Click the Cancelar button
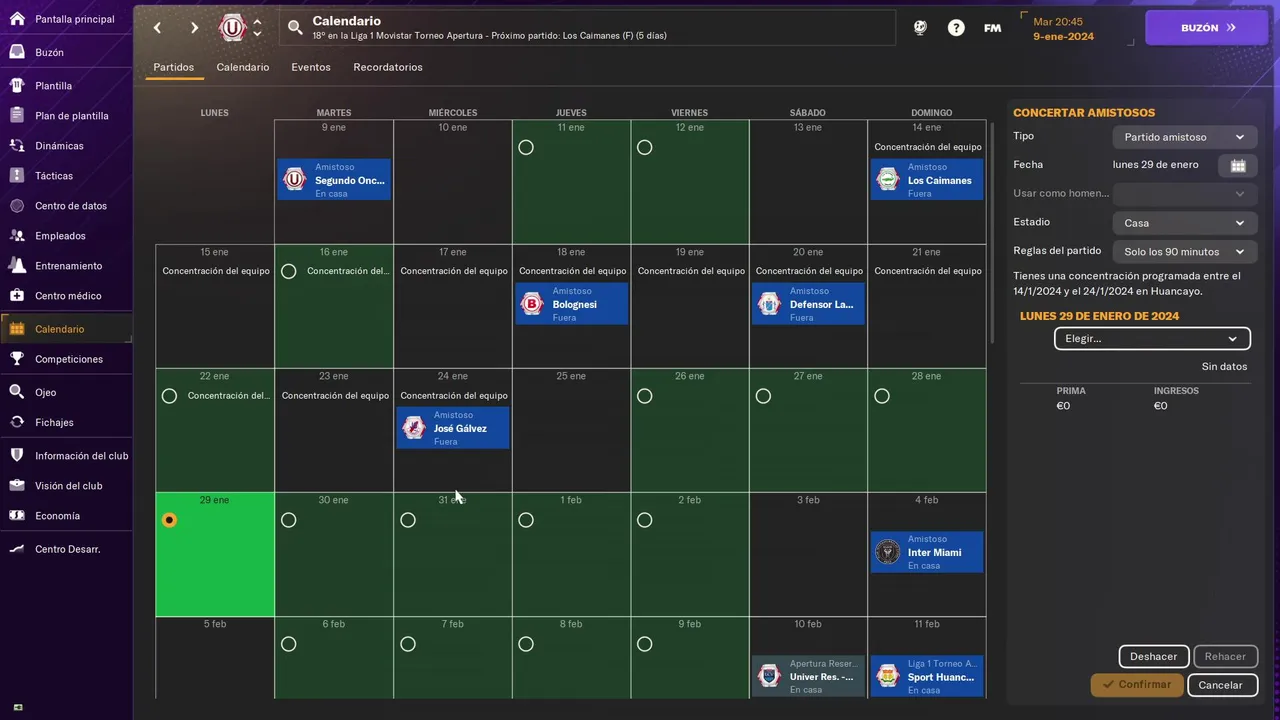The image size is (1280, 720). point(1221,685)
